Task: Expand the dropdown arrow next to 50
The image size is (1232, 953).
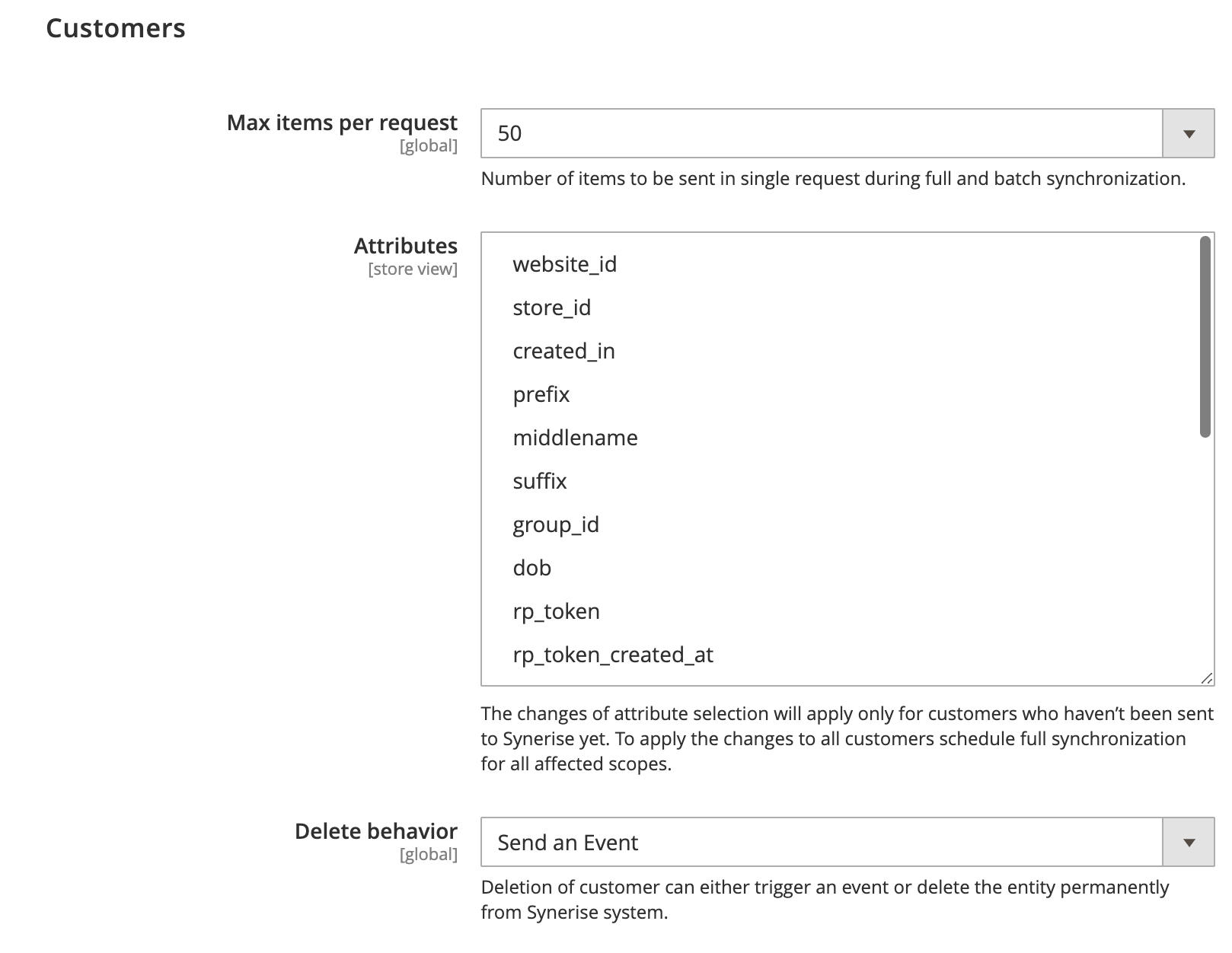Action: tap(1188, 133)
